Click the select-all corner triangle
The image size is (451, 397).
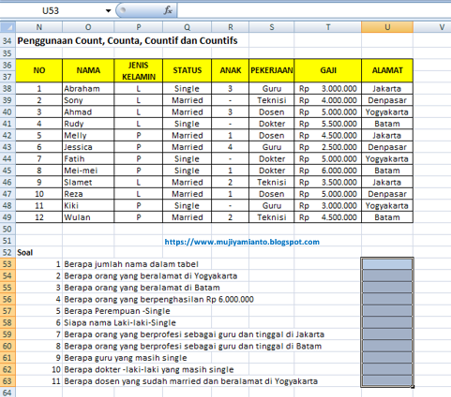click(8, 27)
